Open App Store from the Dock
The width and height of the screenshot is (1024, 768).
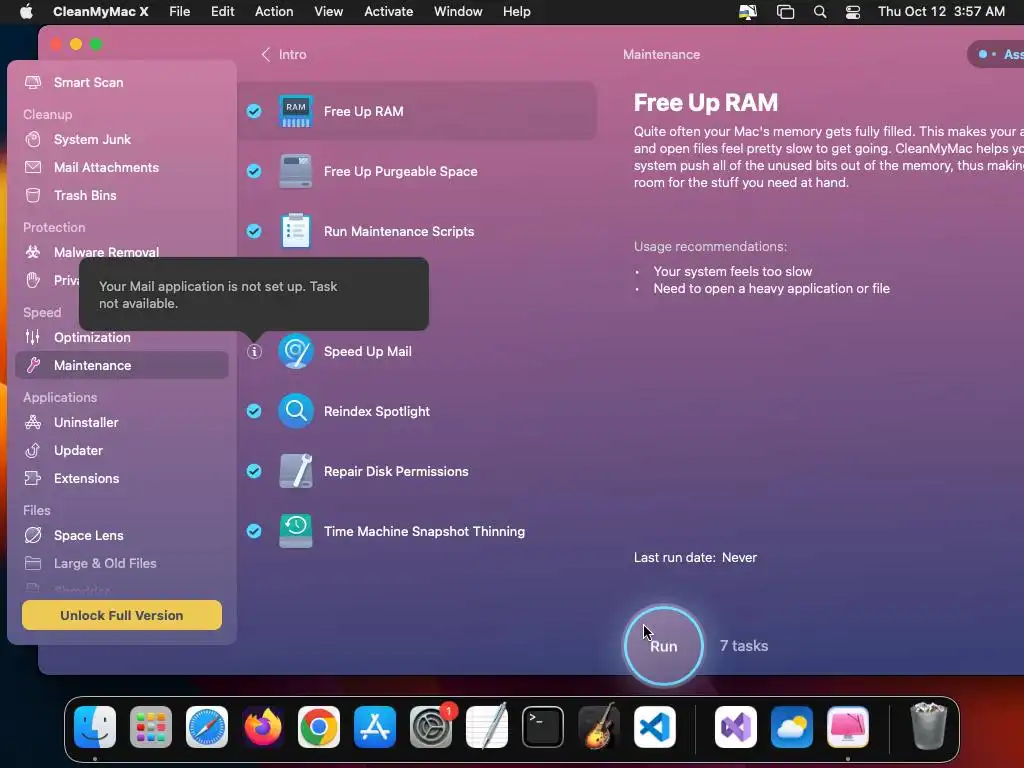(x=375, y=727)
